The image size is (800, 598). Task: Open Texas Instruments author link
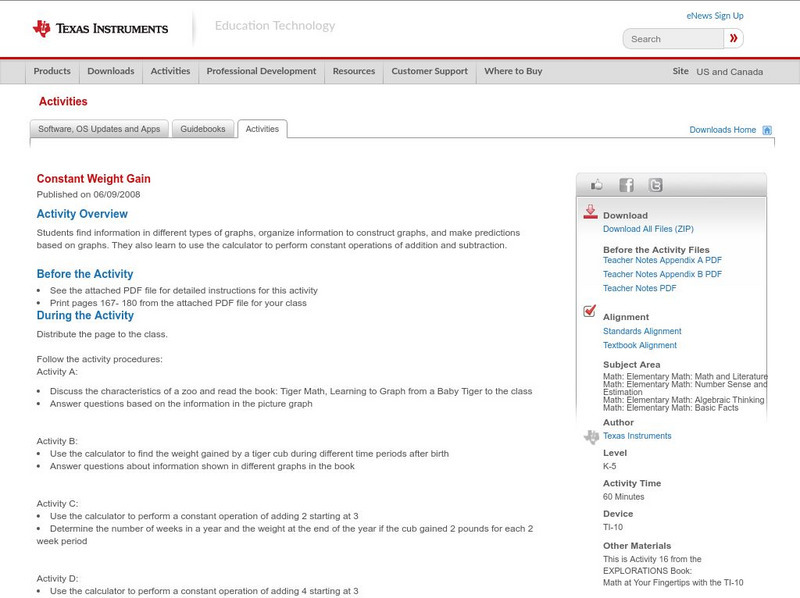(637, 436)
